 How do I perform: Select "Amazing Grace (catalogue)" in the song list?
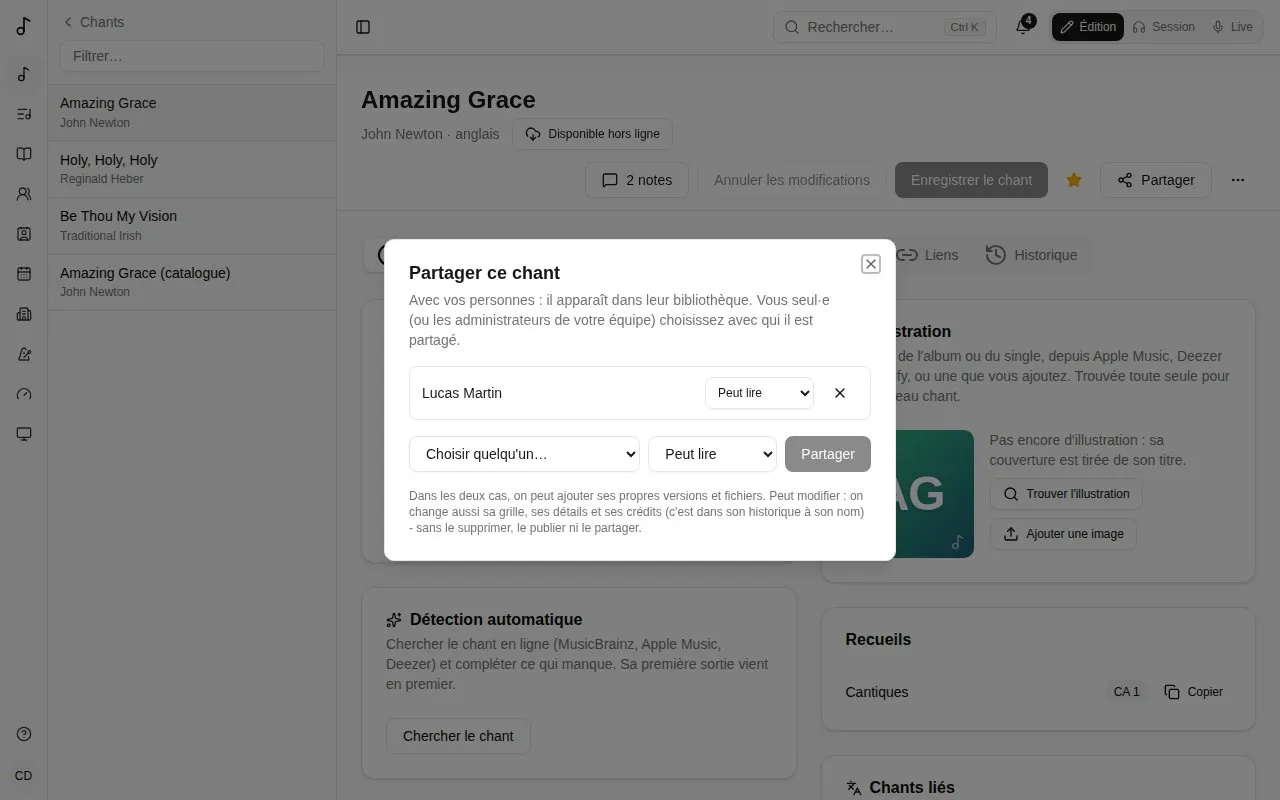pos(192,282)
